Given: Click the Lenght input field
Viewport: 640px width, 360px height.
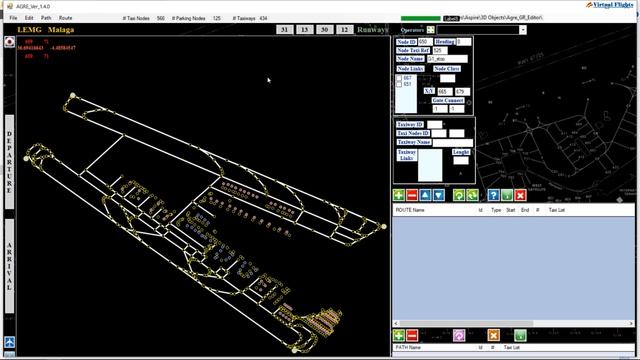Looking at the screenshot, I should (461, 160).
